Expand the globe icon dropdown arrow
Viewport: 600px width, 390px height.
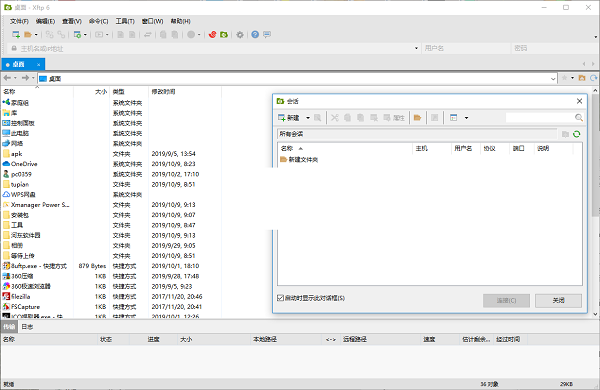(199, 34)
